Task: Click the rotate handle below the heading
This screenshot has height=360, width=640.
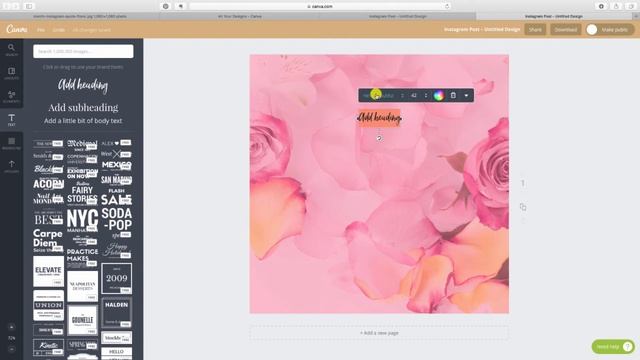Action: click(379, 138)
